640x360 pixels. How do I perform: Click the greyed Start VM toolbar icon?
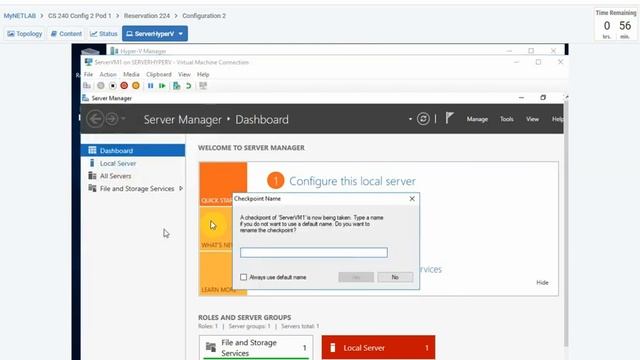pos(100,86)
